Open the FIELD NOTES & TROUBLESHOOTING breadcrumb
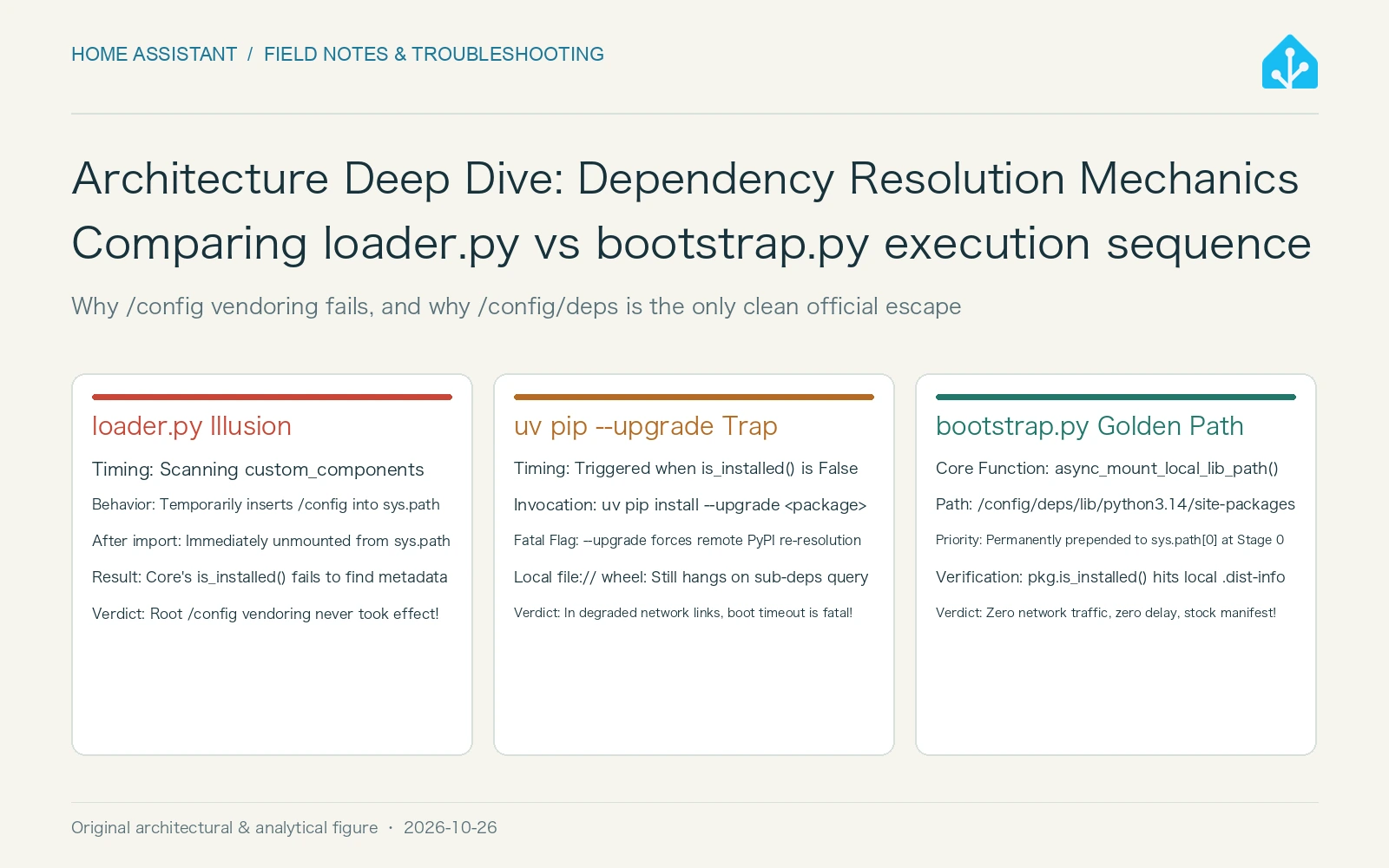Screen dimensions: 1389x868 pyautogui.click(x=434, y=55)
